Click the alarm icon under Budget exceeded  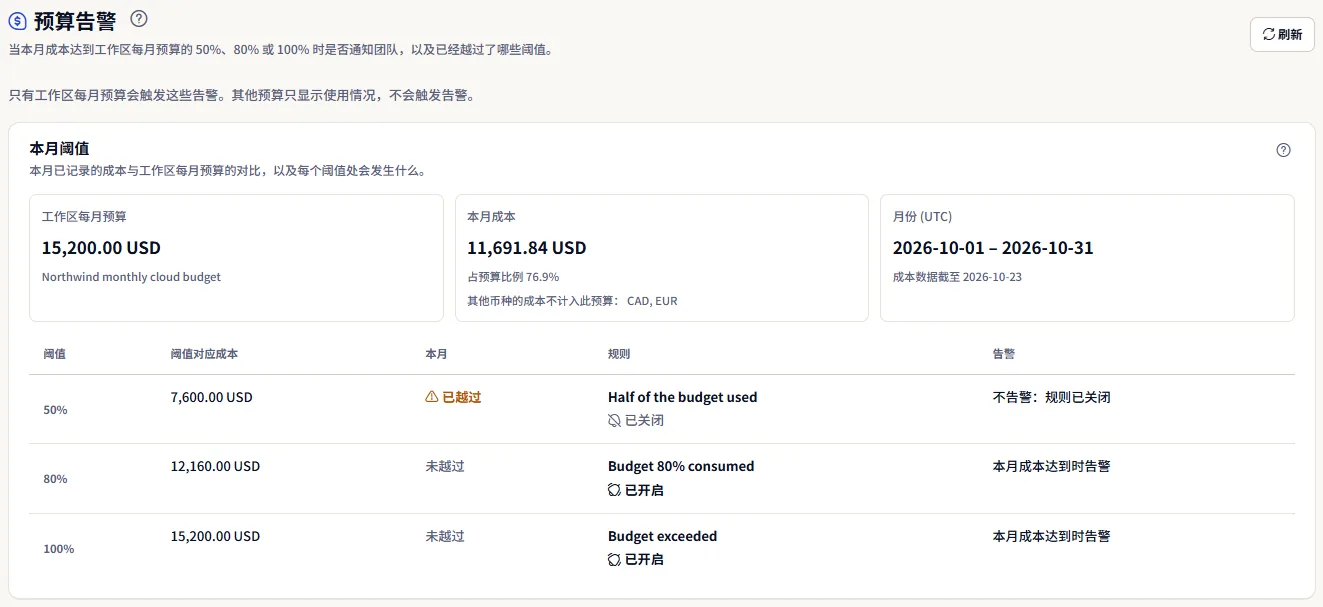coord(614,560)
